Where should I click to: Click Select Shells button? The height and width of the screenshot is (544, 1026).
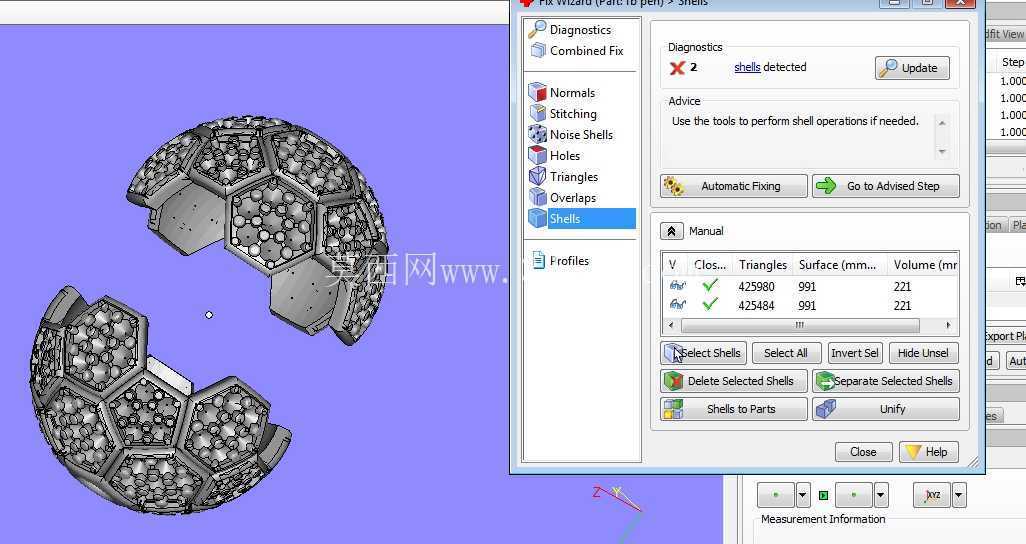[x=703, y=353]
